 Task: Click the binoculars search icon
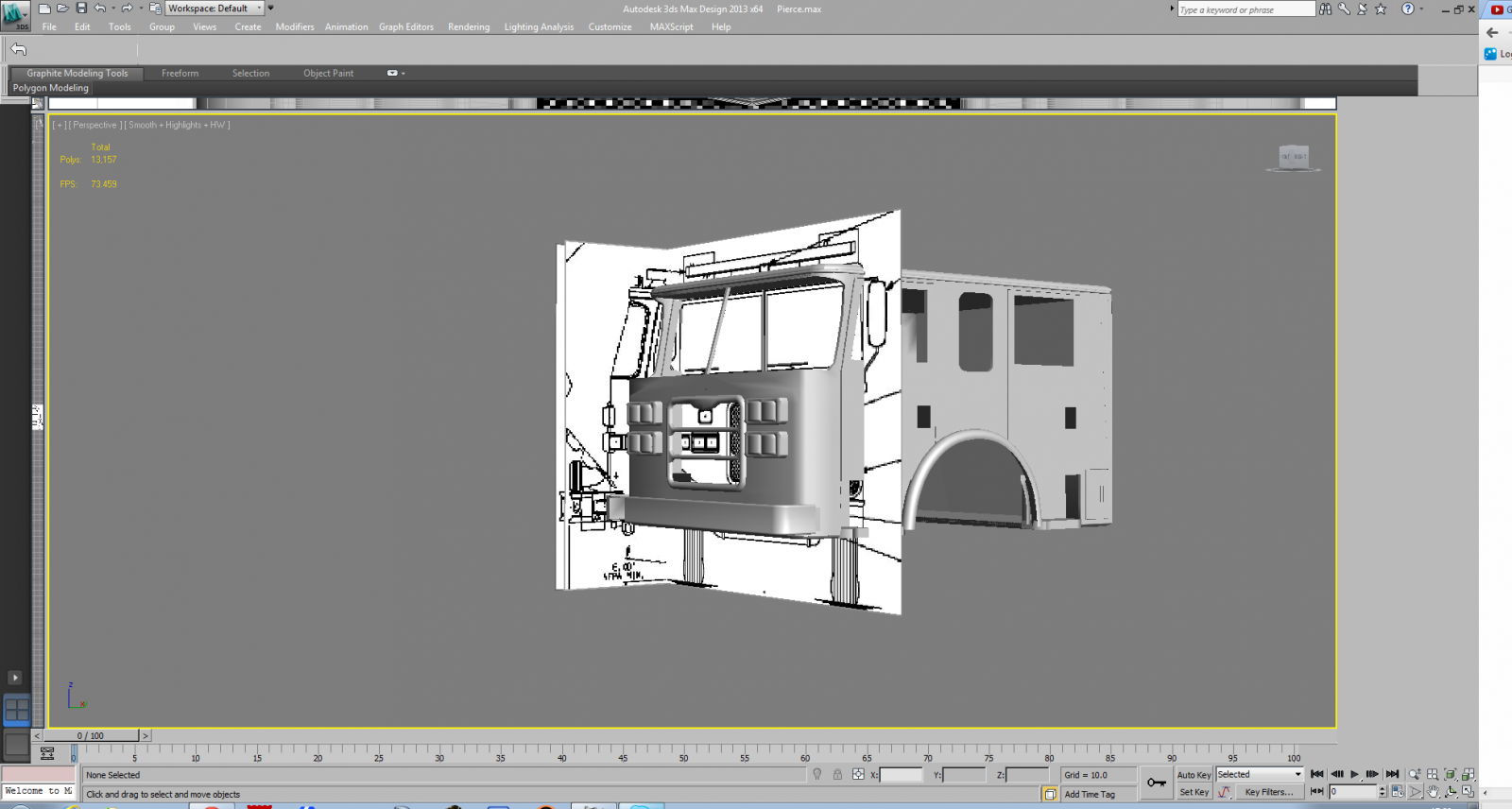(1326, 9)
